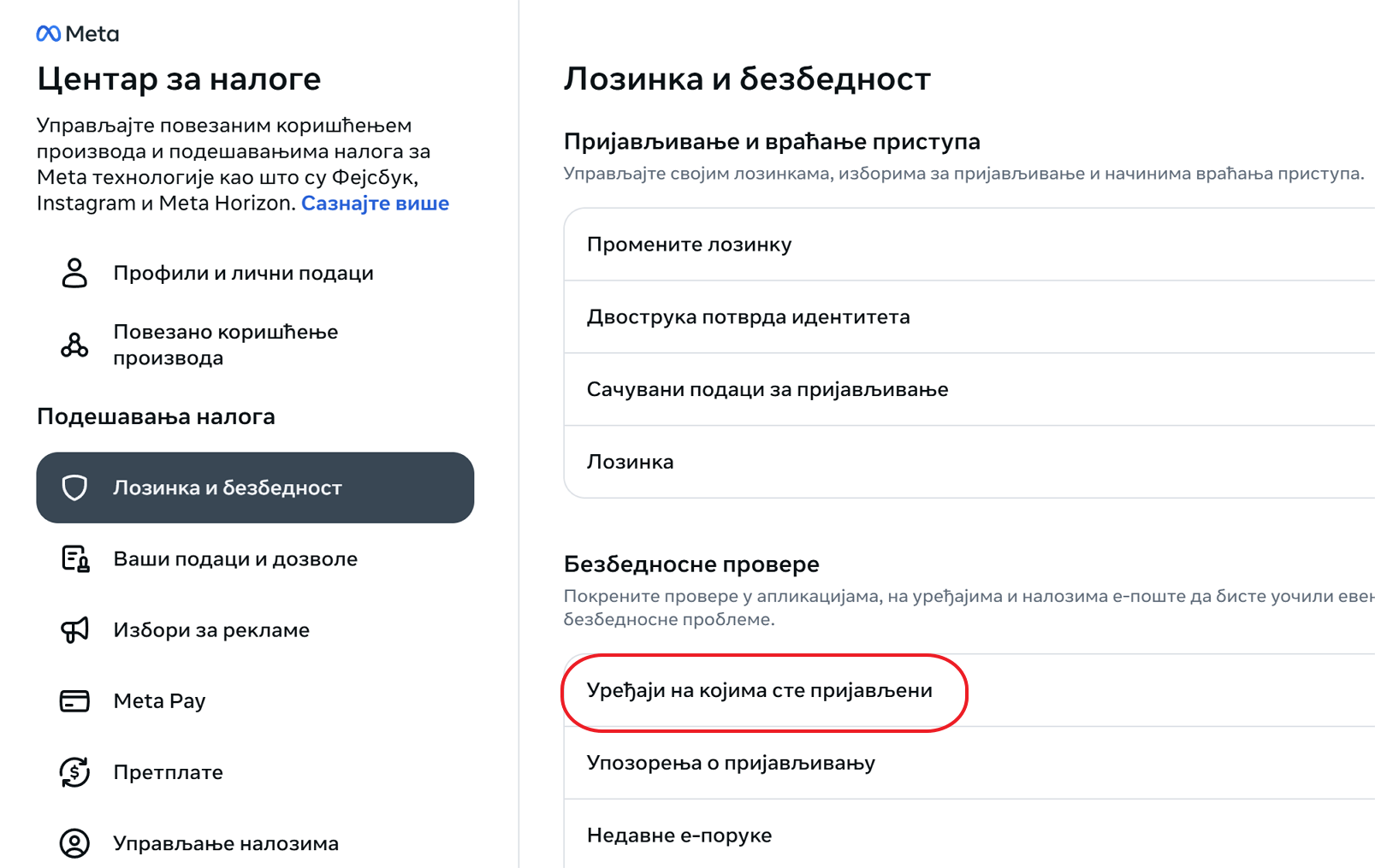Click the connected nodes icon for Повезано коришћење производа

coord(74,345)
